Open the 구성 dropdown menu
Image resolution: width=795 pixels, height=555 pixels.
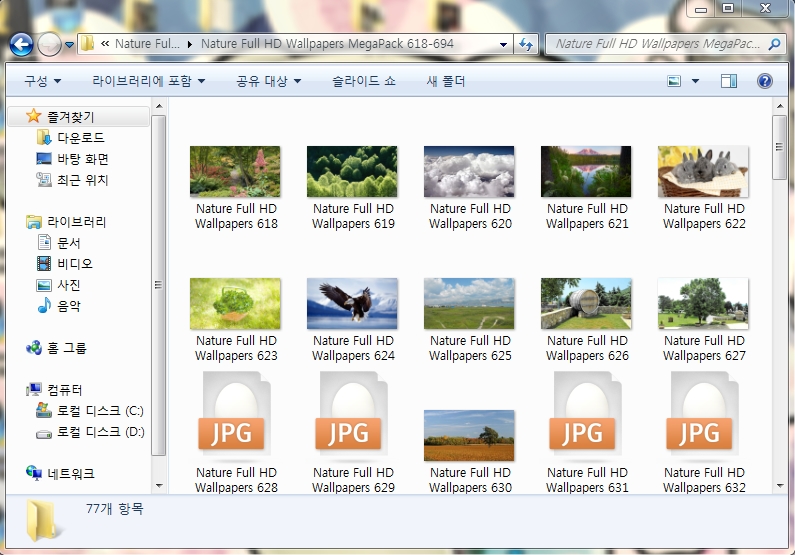pyautogui.click(x=42, y=81)
